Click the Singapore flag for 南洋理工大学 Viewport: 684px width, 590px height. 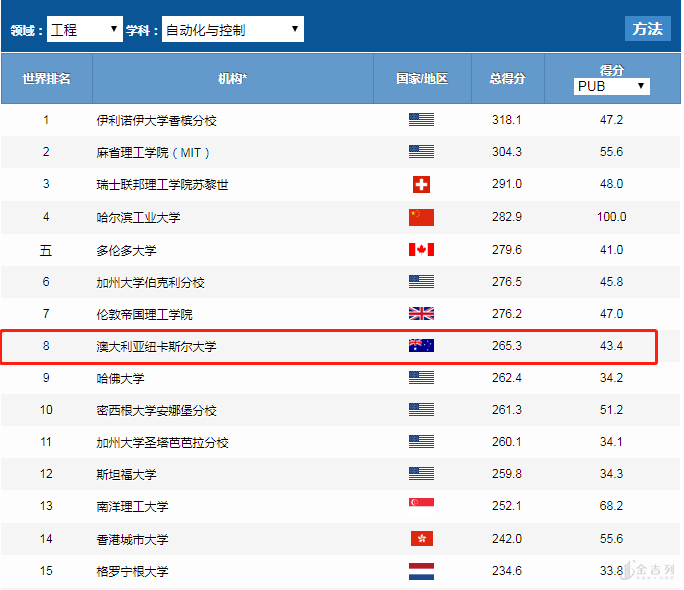(x=421, y=506)
